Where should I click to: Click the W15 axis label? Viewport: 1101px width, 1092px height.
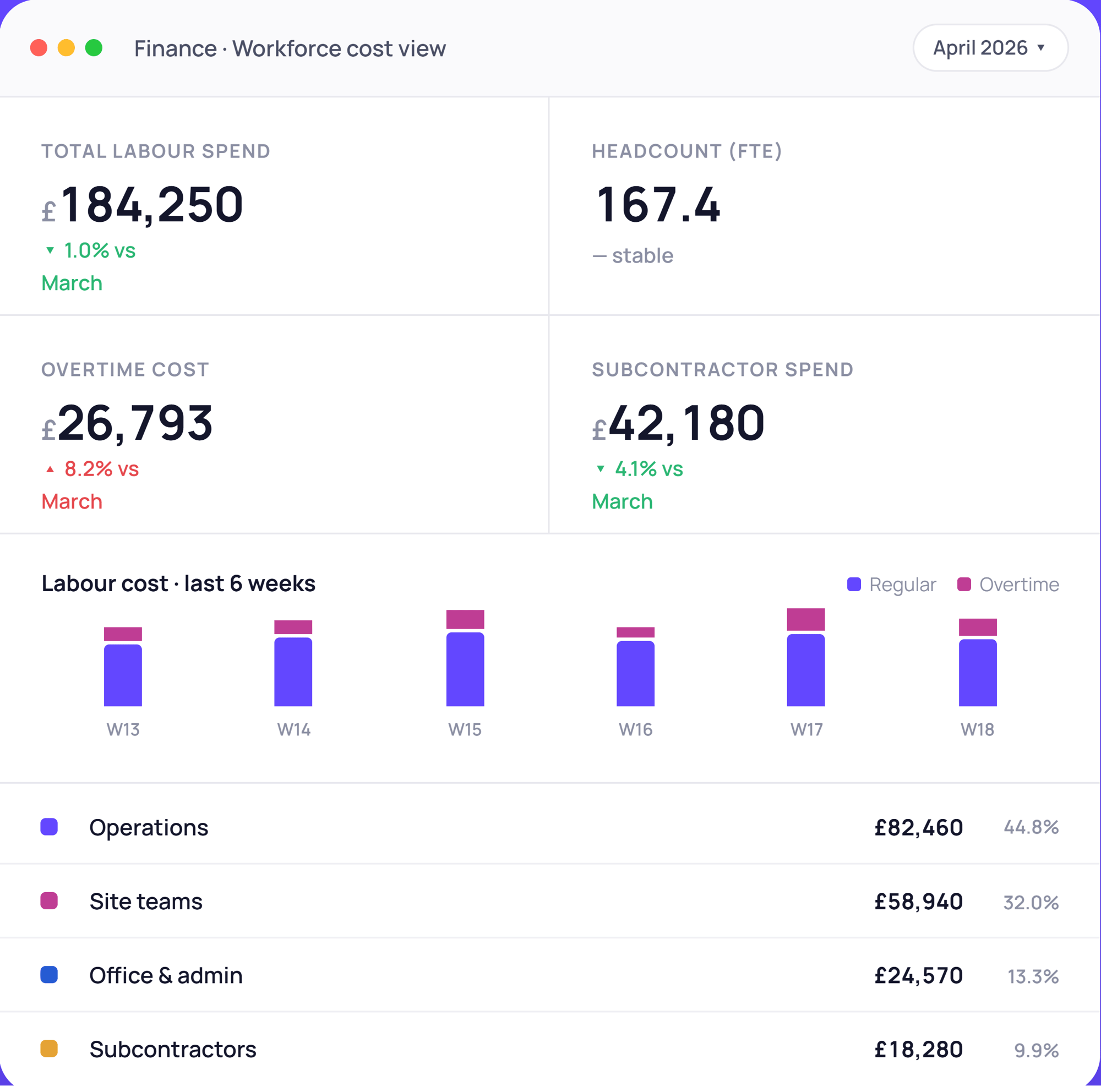point(465,730)
